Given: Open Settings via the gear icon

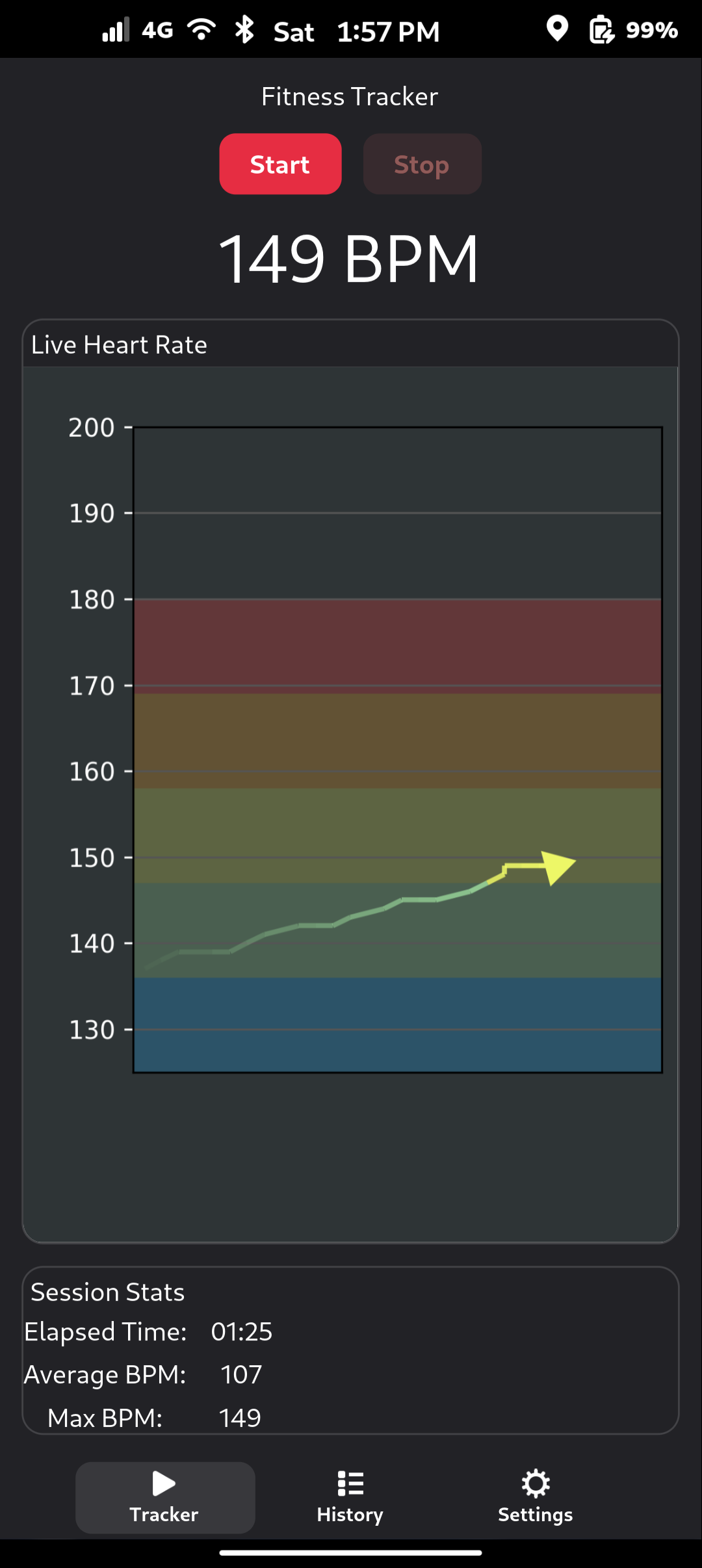Looking at the screenshot, I should tap(536, 1483).
